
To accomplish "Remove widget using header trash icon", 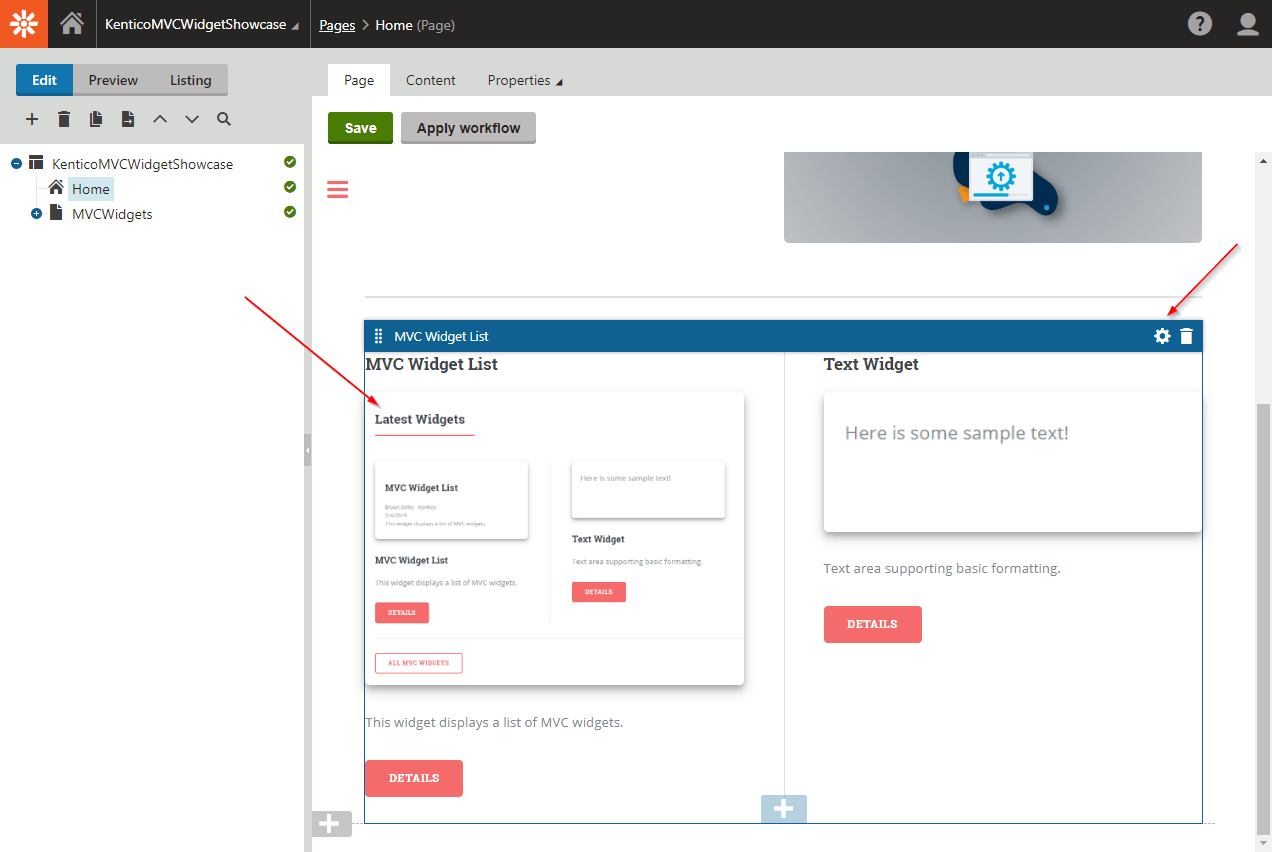I will [1186, 336].
